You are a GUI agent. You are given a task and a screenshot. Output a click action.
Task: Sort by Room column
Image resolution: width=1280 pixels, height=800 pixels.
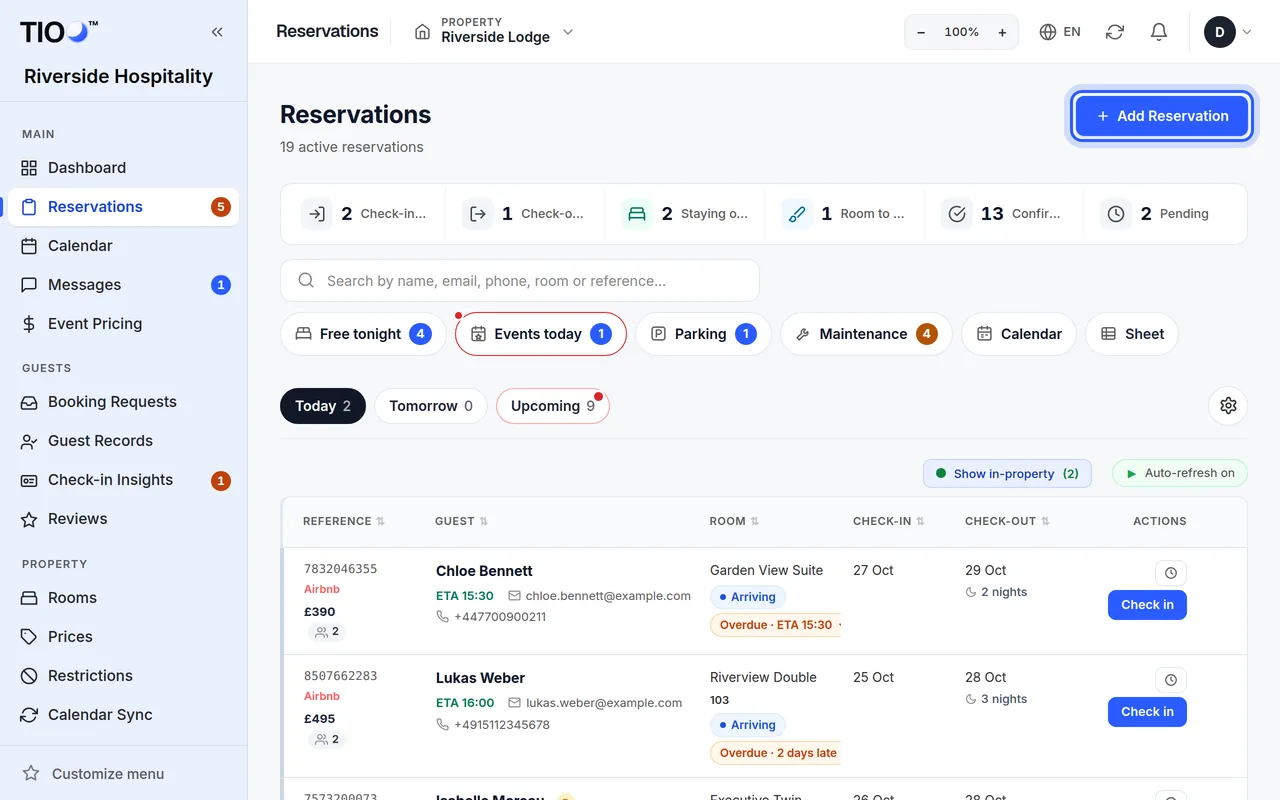coord(735,521)
